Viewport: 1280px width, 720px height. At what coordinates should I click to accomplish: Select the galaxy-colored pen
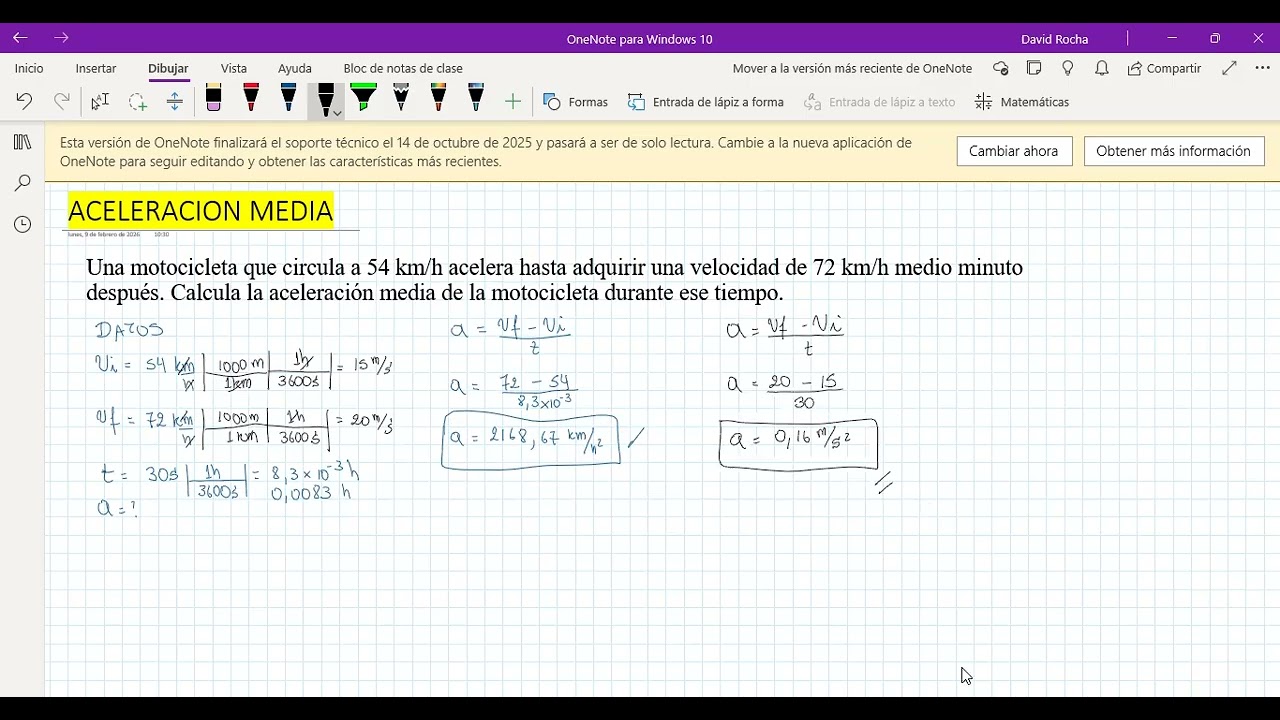tap(476, 98)
